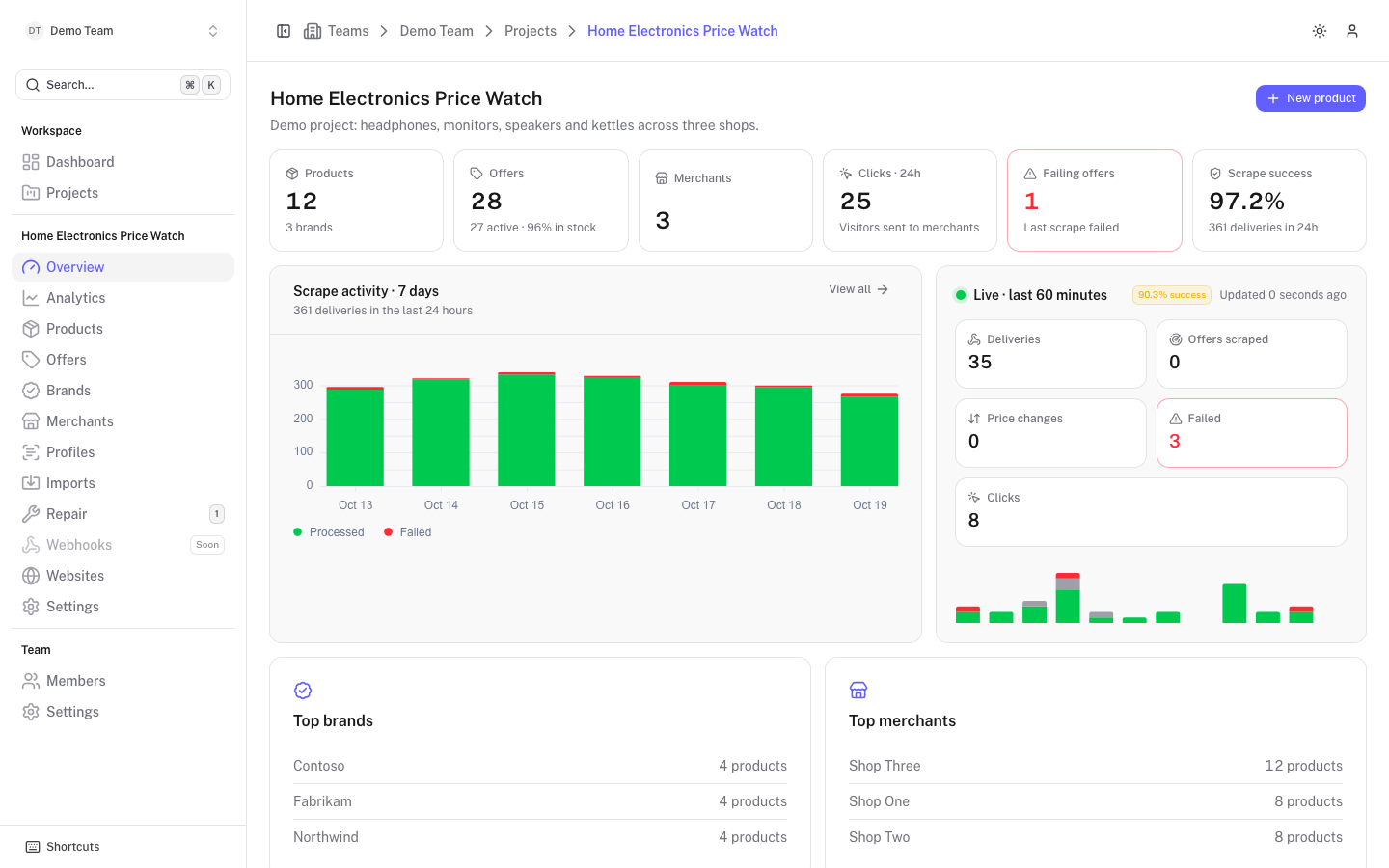Click the Demo Team breadcrumb link

point(437,31)
